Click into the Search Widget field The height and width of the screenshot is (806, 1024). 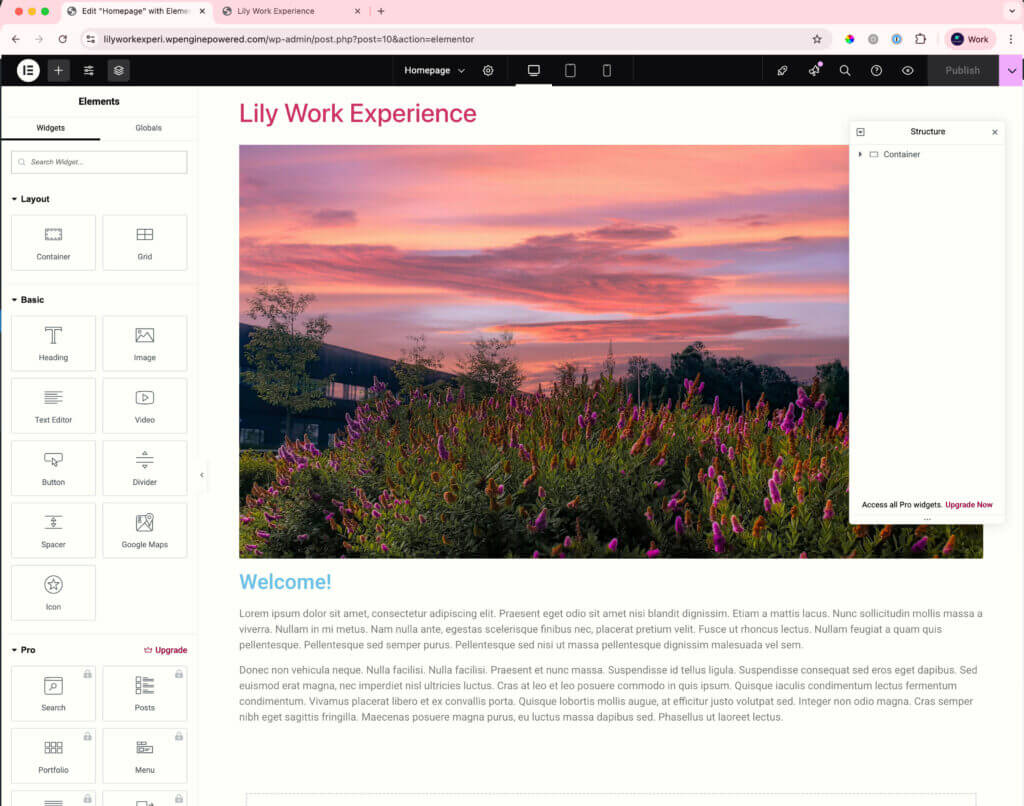(x=99, y=162)
